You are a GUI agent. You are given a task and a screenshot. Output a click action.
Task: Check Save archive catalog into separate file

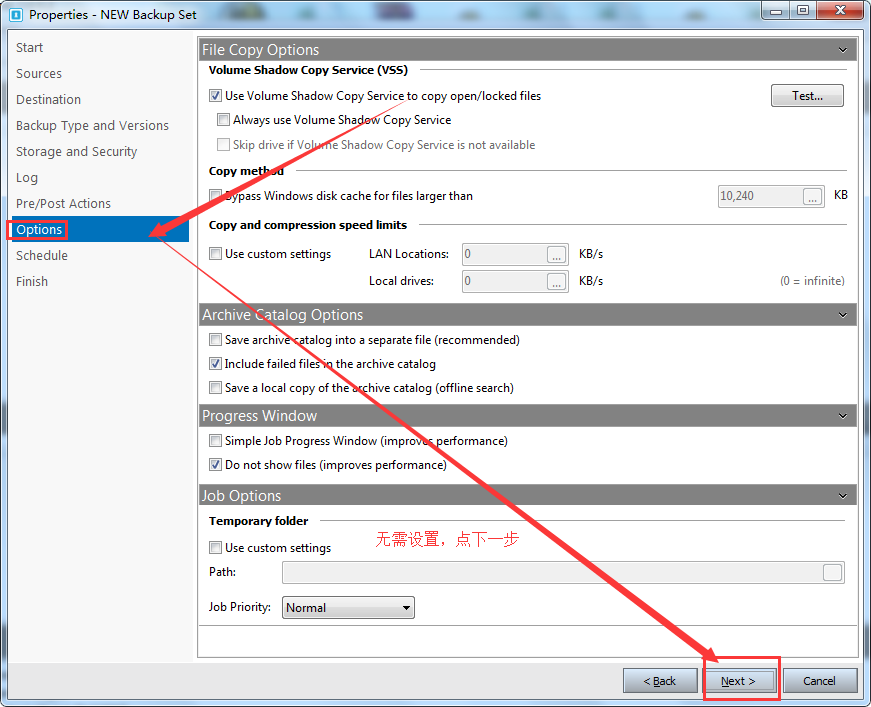(x=215, y=340)
